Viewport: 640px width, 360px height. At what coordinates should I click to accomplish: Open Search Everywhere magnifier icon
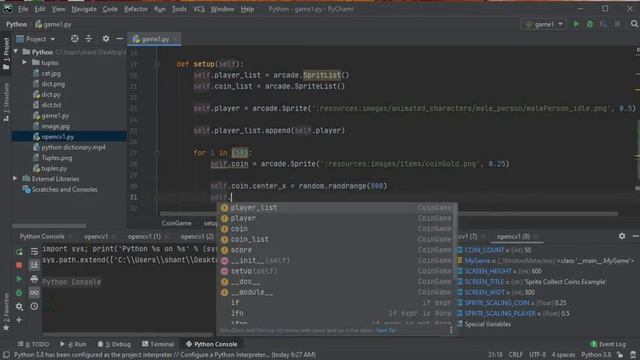634,24
